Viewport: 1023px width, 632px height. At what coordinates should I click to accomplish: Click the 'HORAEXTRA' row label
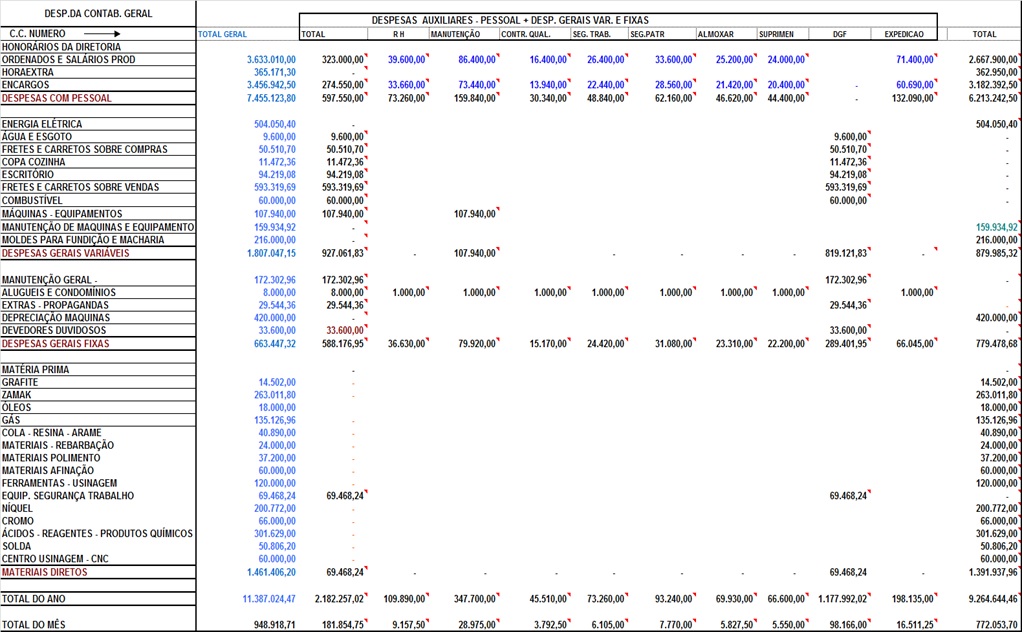(28, 72)
